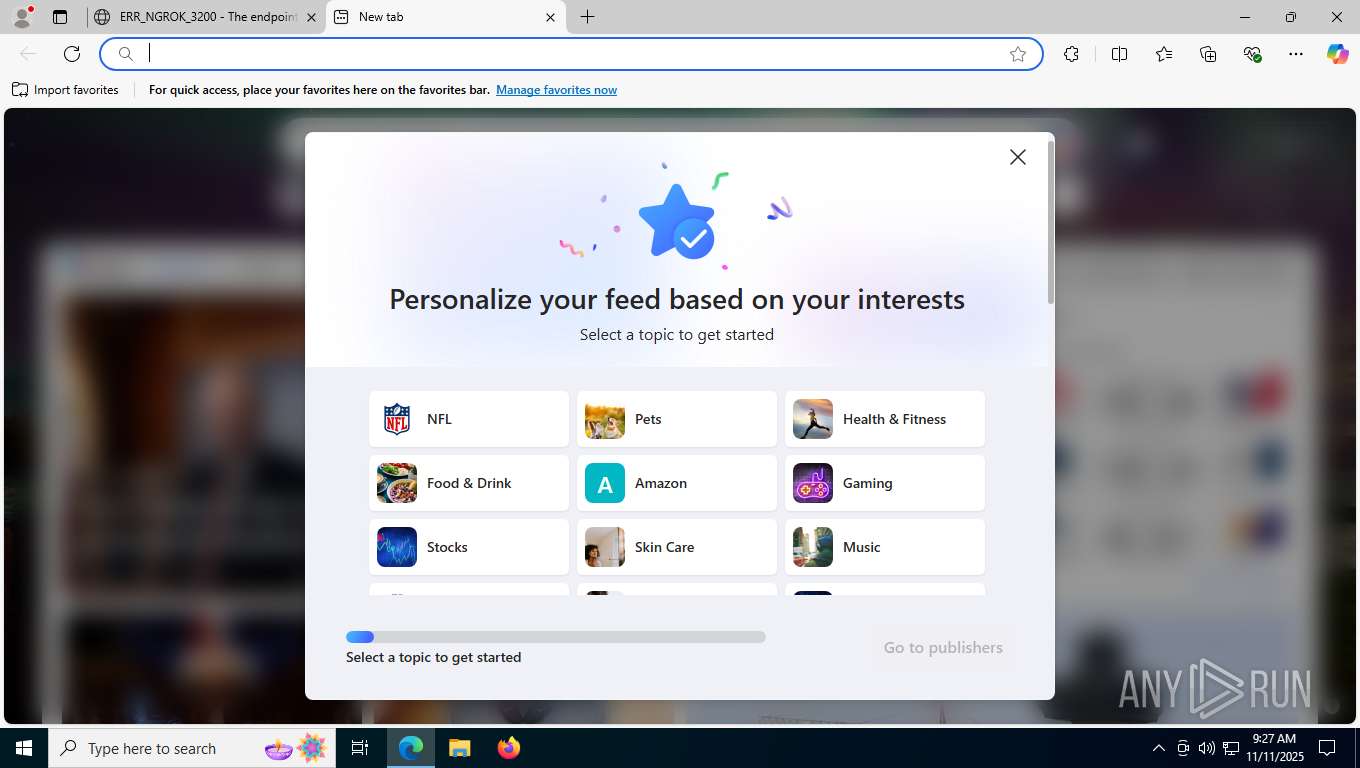This screenshot has height=768, width=1360.
Task: Launch Copilot from the toolbar
Action: click(x=1337, y=54)
